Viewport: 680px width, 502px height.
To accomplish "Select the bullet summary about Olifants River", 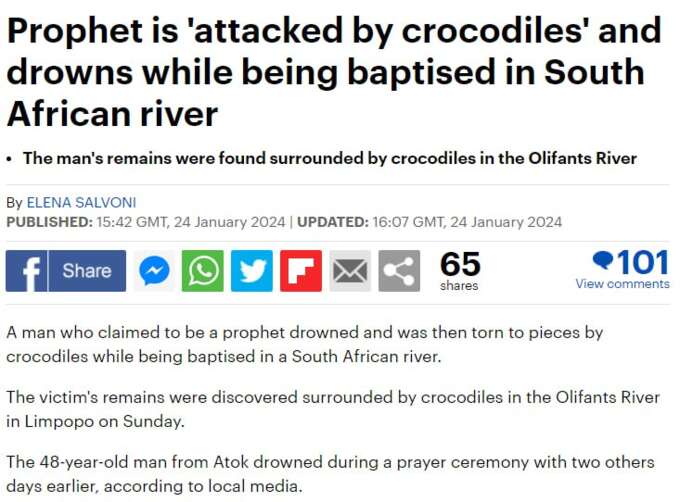I will point(330,158).
